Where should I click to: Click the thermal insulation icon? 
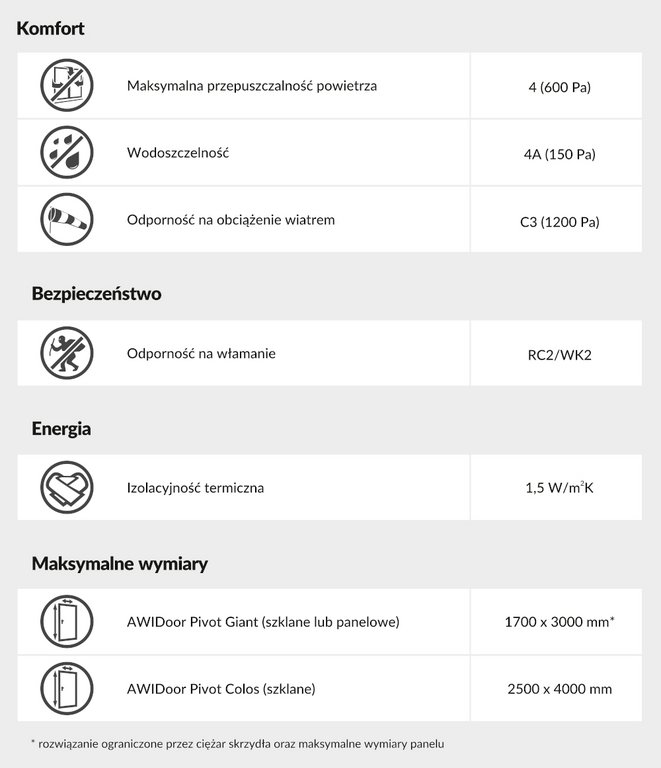(66, 488)
